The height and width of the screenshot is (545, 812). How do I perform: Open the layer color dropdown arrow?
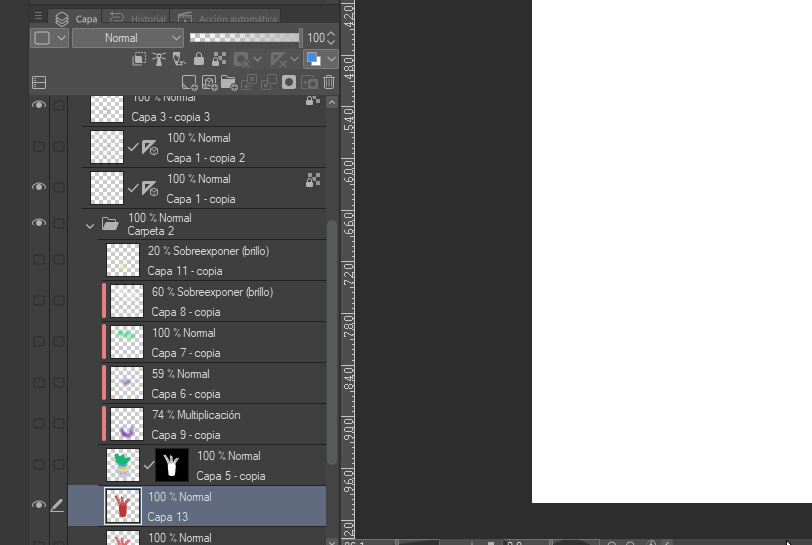331,59
